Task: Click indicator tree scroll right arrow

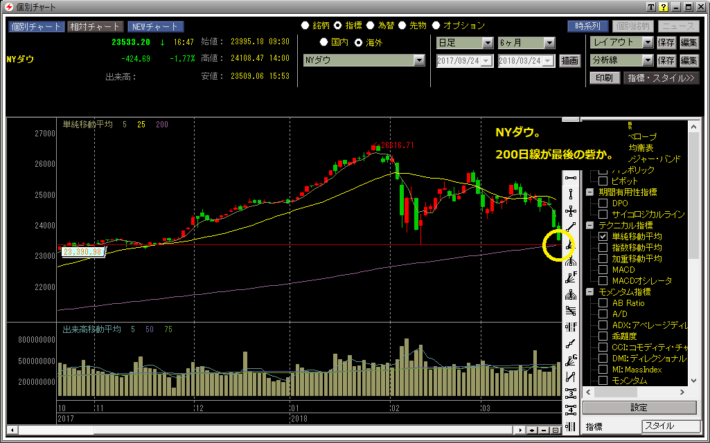Action: 682,392
